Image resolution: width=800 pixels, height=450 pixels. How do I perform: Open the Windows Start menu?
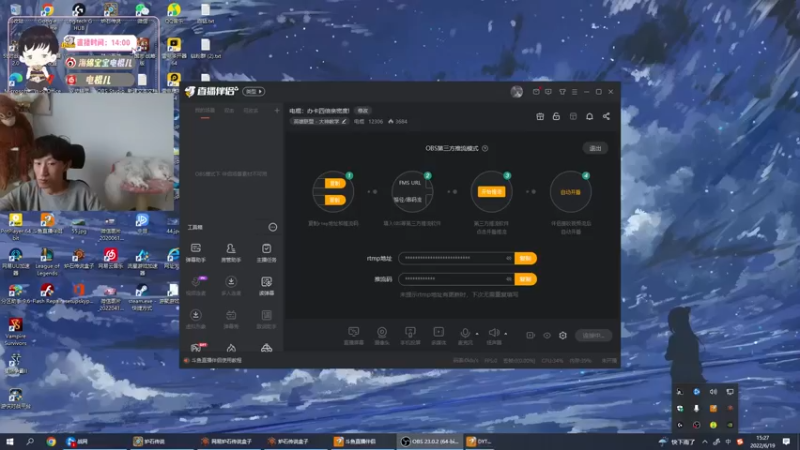(10, 441)
